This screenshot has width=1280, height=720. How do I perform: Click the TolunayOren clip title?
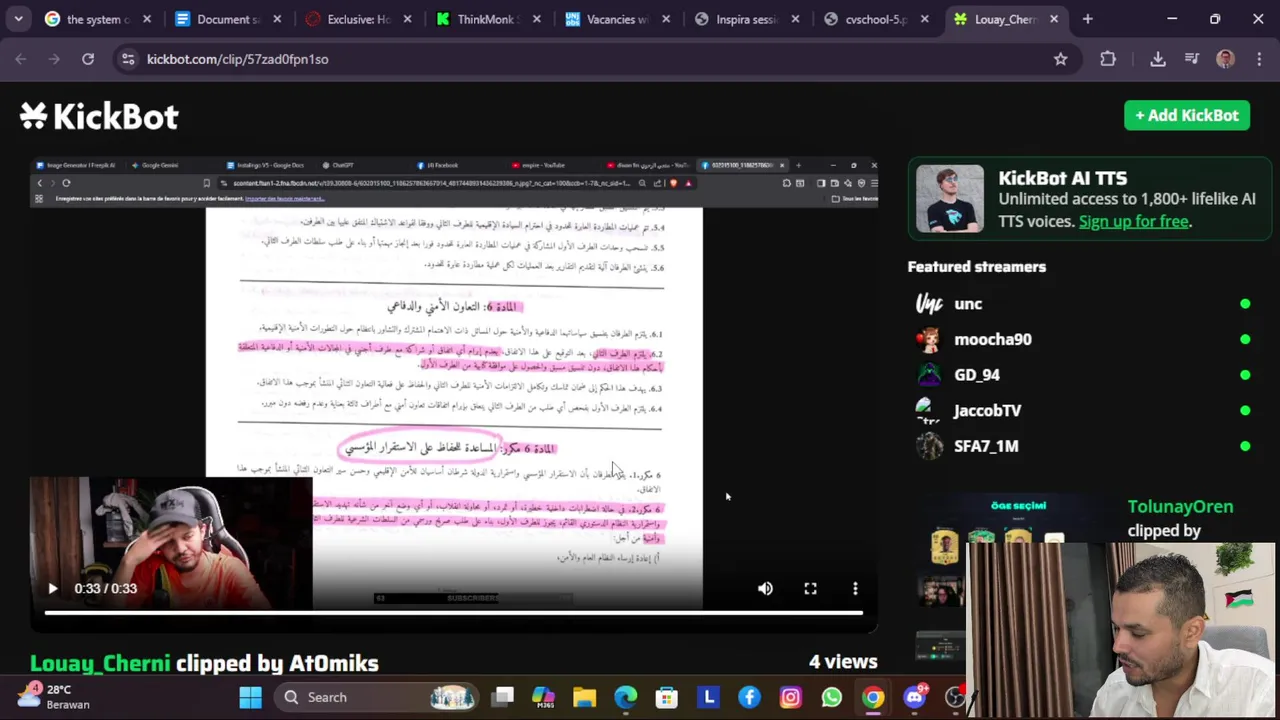pyautogui.click(x=1180, y=506)
